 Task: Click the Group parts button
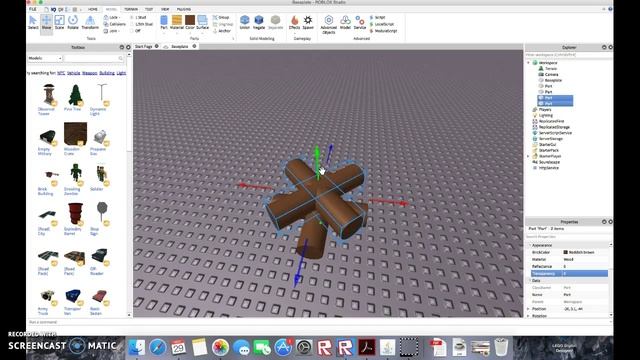pos(221,18)
